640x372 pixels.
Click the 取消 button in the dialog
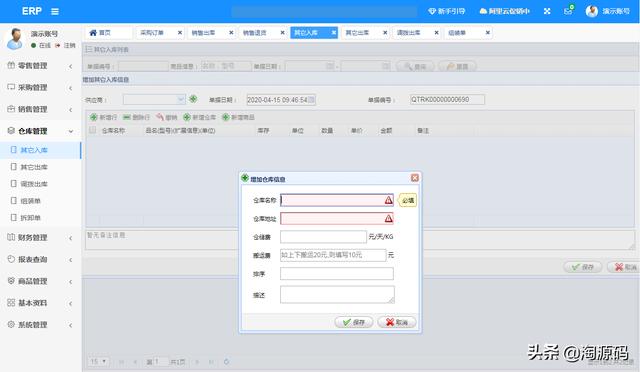coord(397,322)
